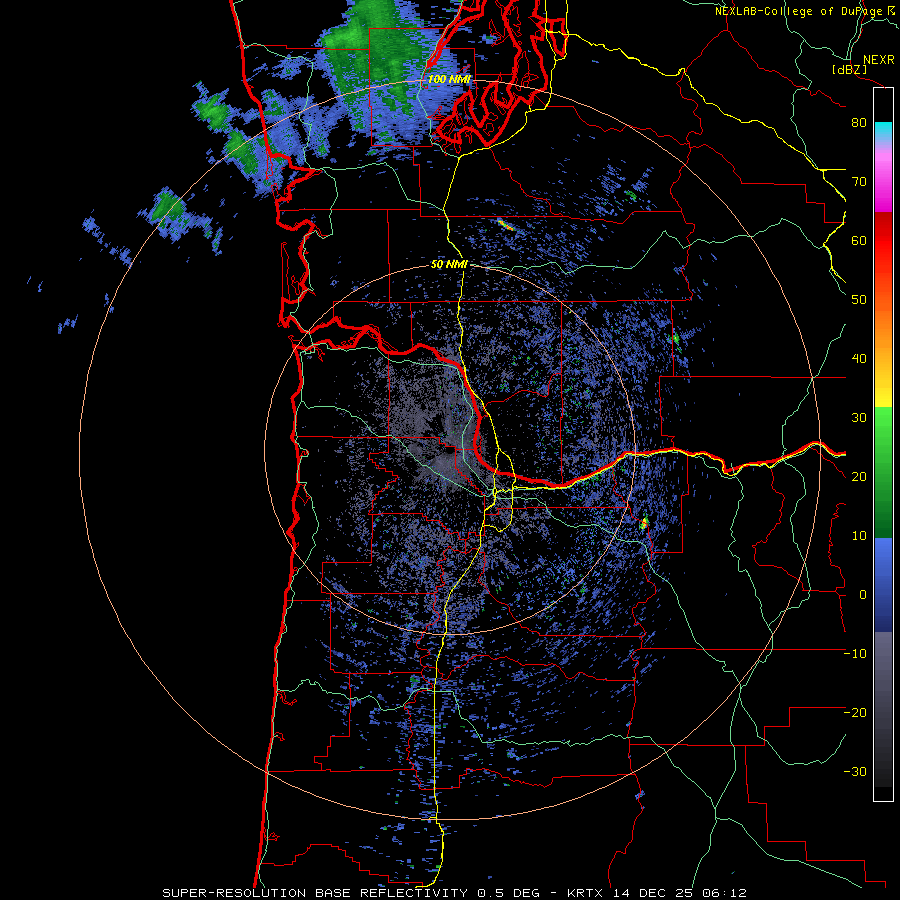
Task: Click the bright green segment of color bar
Action: tap(883, 428)
